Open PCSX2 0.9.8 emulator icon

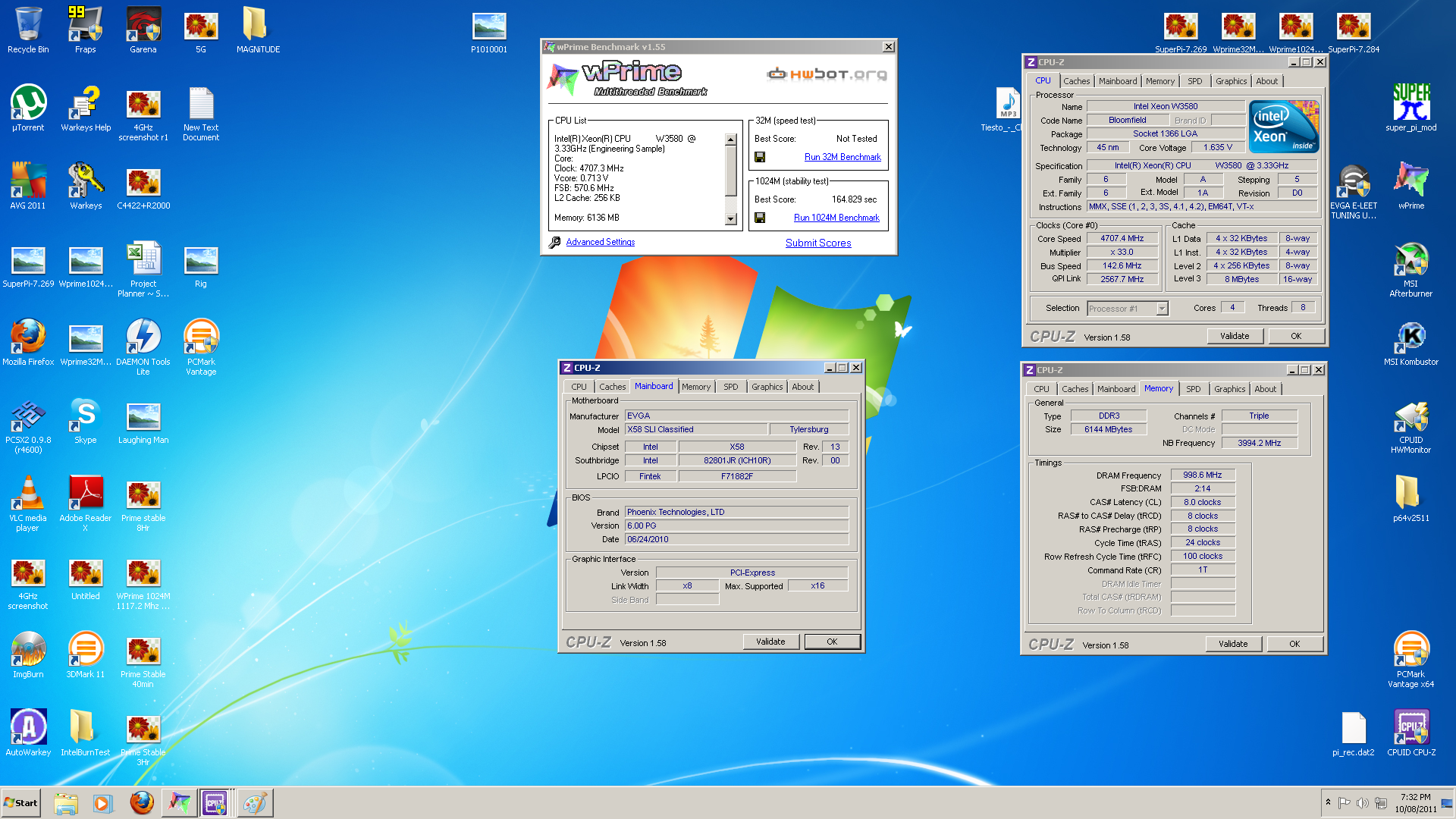pos(28,425)
